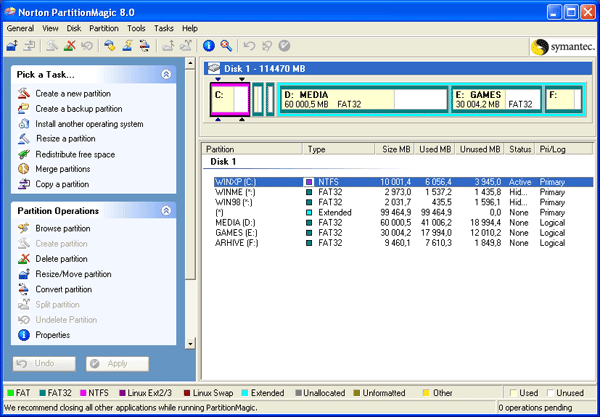Screen dimensions: 600x417
Task: Open Properties in Partition Operations
Action: coord(44,335)
